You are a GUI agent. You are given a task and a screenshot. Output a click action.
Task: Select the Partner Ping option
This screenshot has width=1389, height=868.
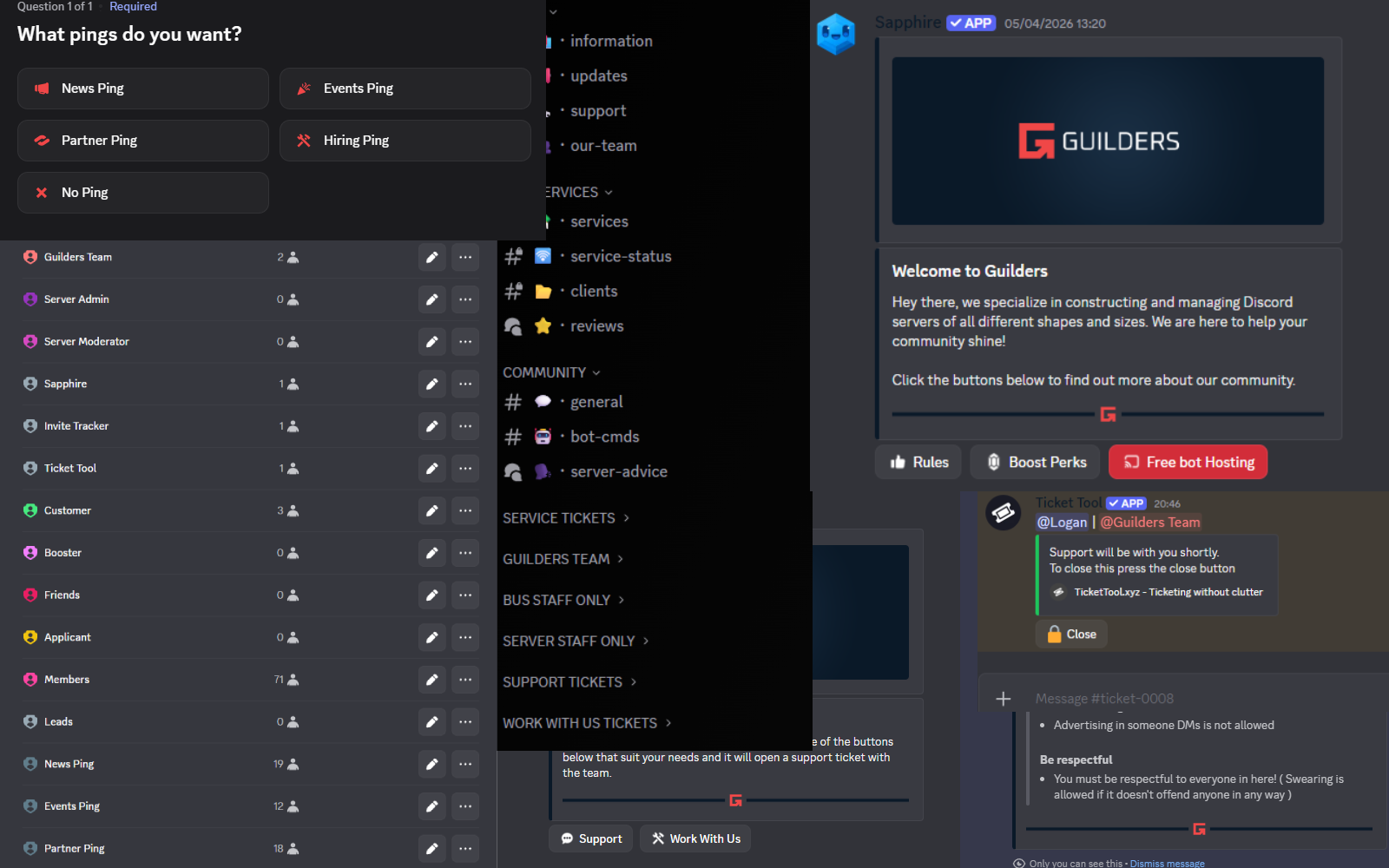point(143,141)
